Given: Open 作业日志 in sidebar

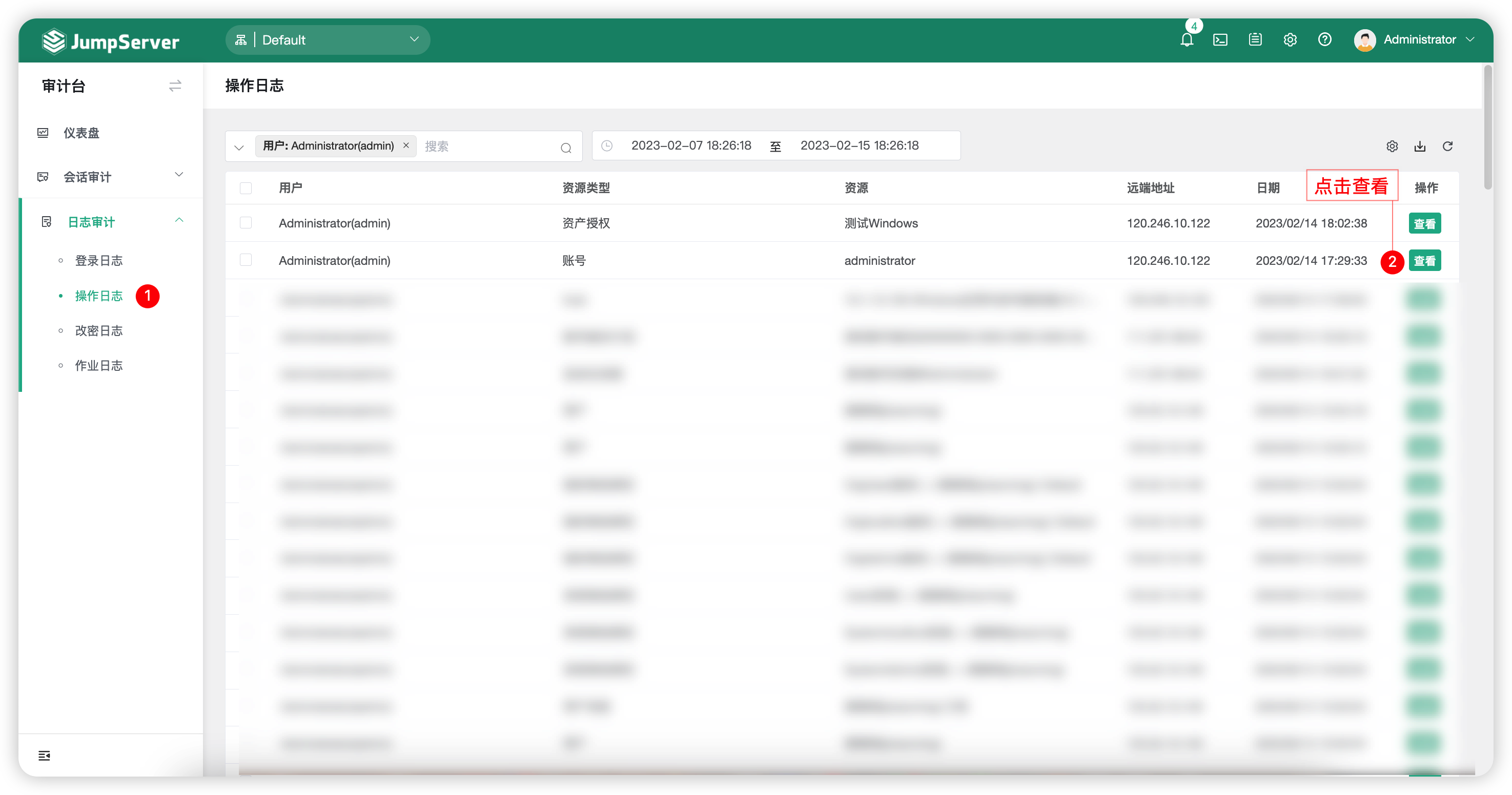Looking at the screenshot, I should [x=98, y=366].
